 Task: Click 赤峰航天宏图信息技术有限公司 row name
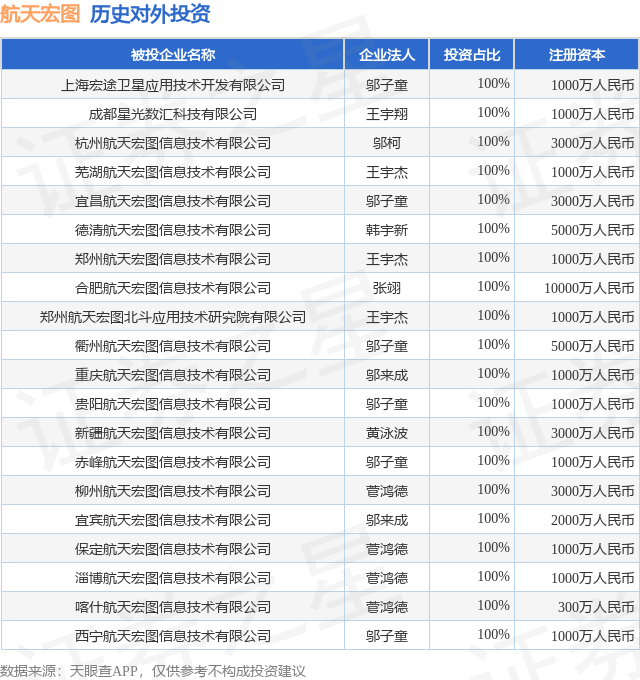(173, 462)
